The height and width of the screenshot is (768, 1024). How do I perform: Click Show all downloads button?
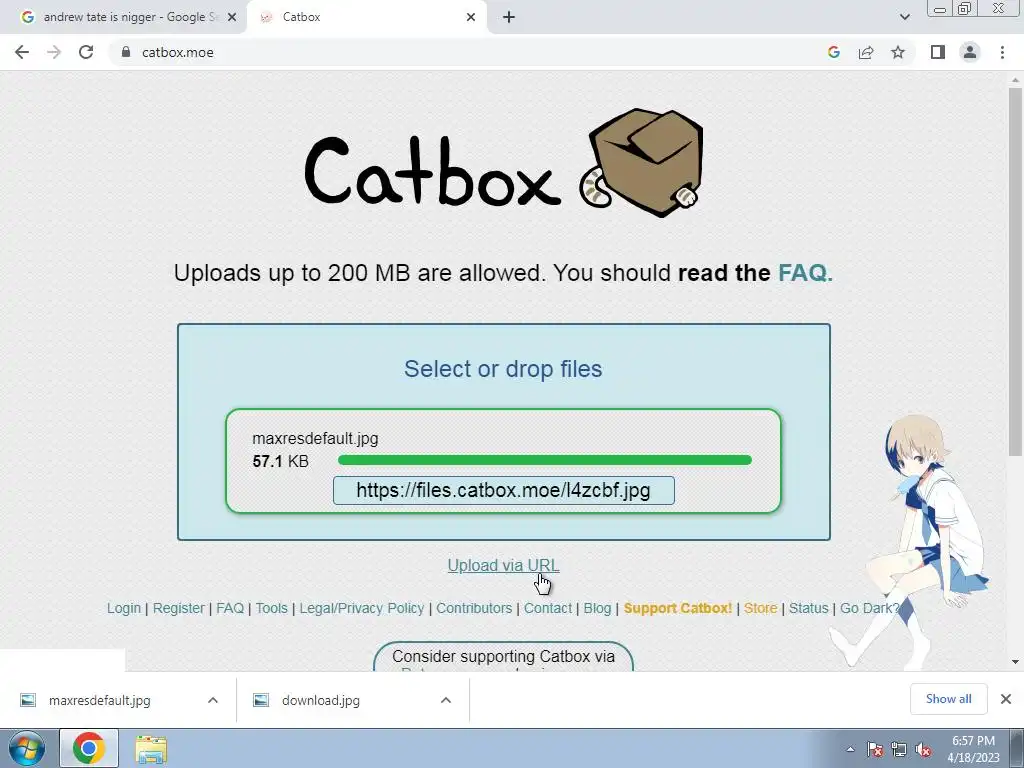pos(948,699)
